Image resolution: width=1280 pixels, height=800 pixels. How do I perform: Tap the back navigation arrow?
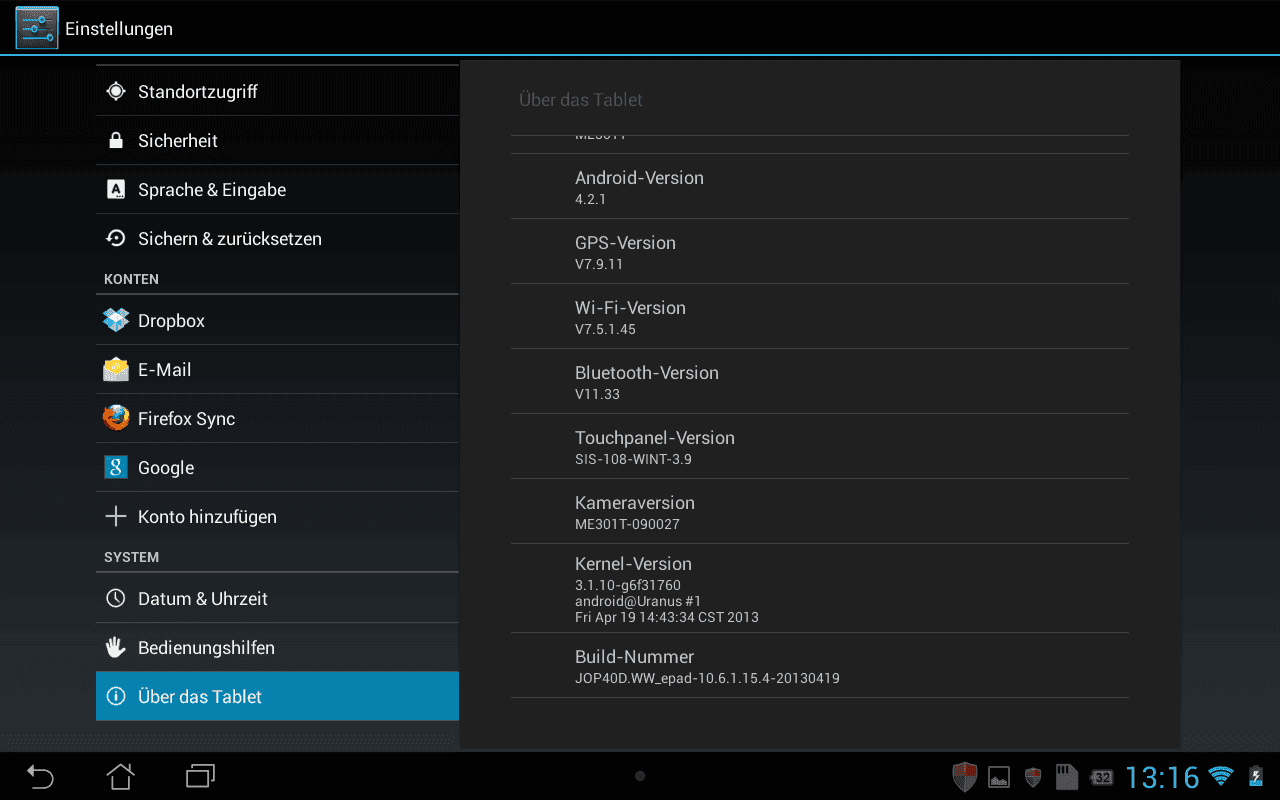[40, 776]
